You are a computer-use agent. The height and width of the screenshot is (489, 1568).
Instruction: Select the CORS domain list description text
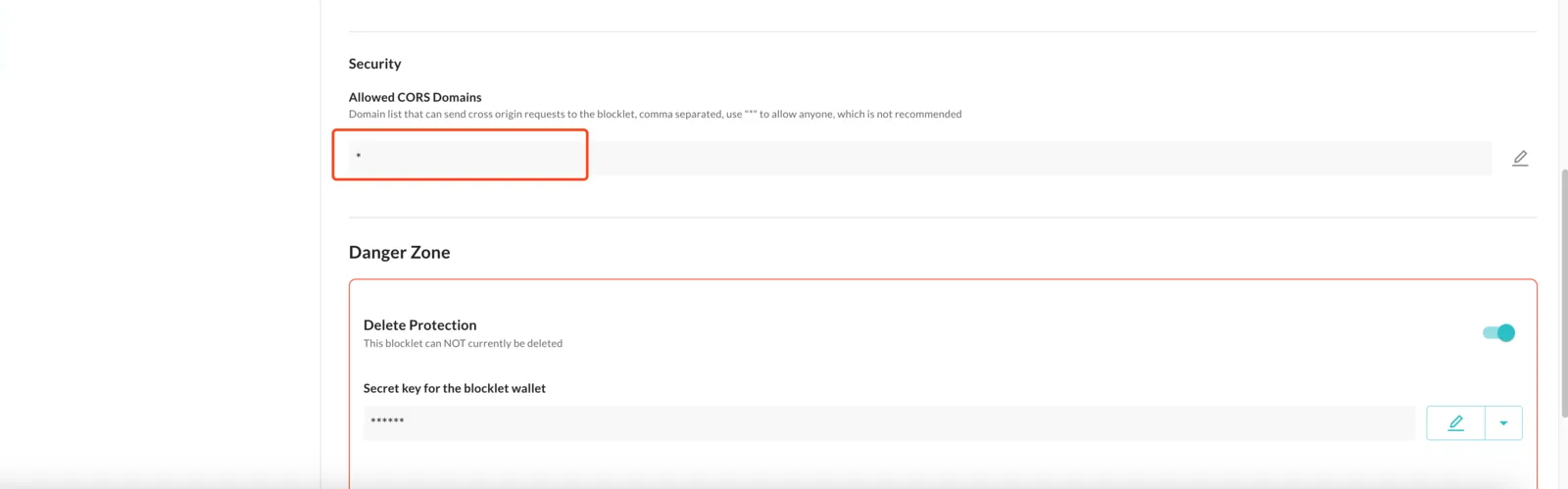656,115
